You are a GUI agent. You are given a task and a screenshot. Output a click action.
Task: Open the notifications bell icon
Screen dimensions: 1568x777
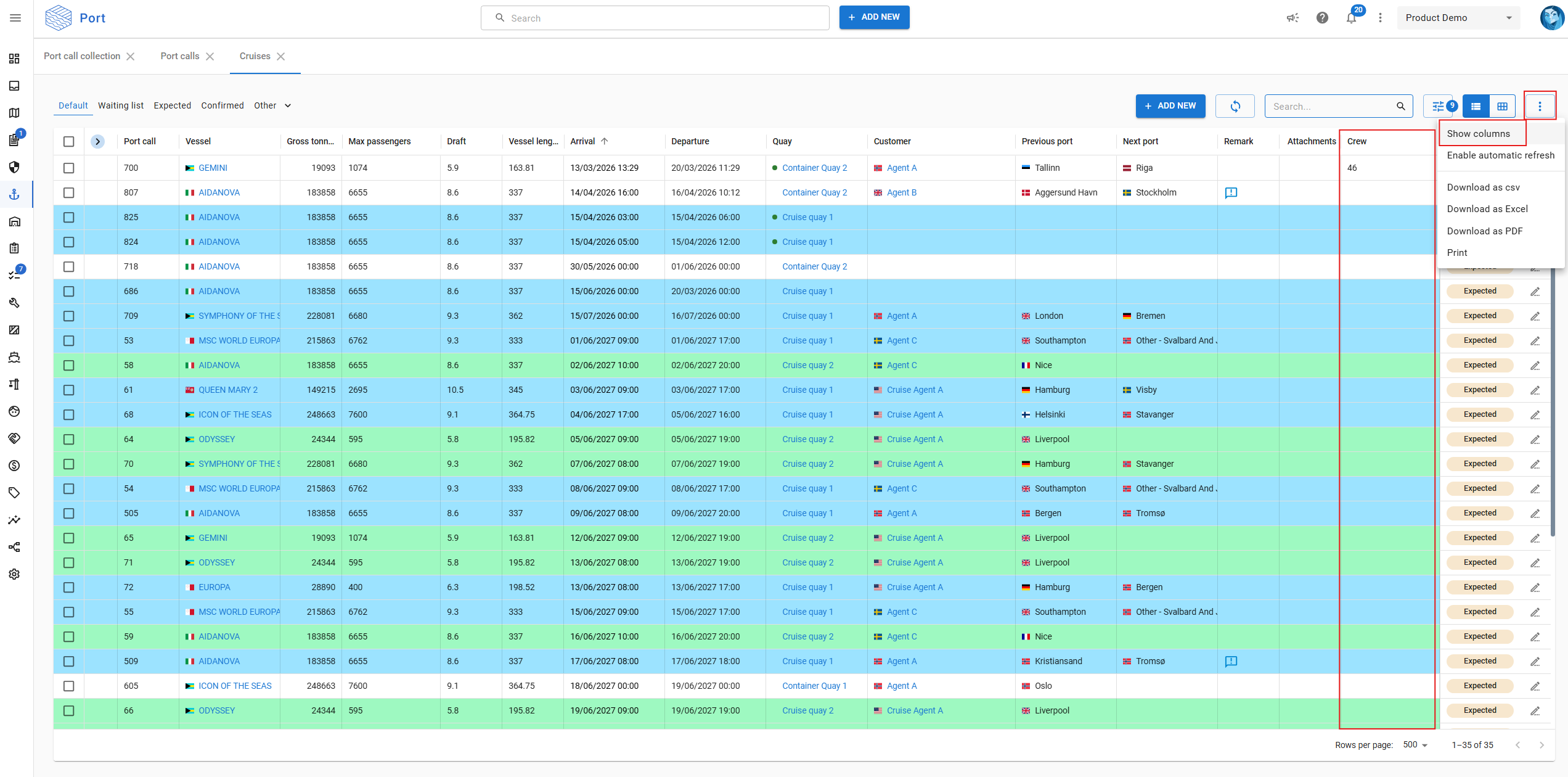click(1351, 18)
